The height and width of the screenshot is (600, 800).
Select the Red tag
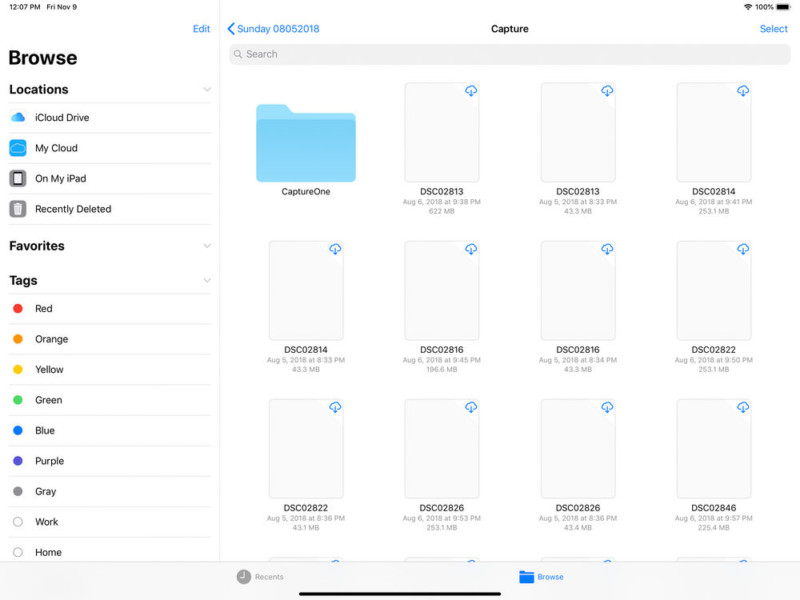click(43, 309)
